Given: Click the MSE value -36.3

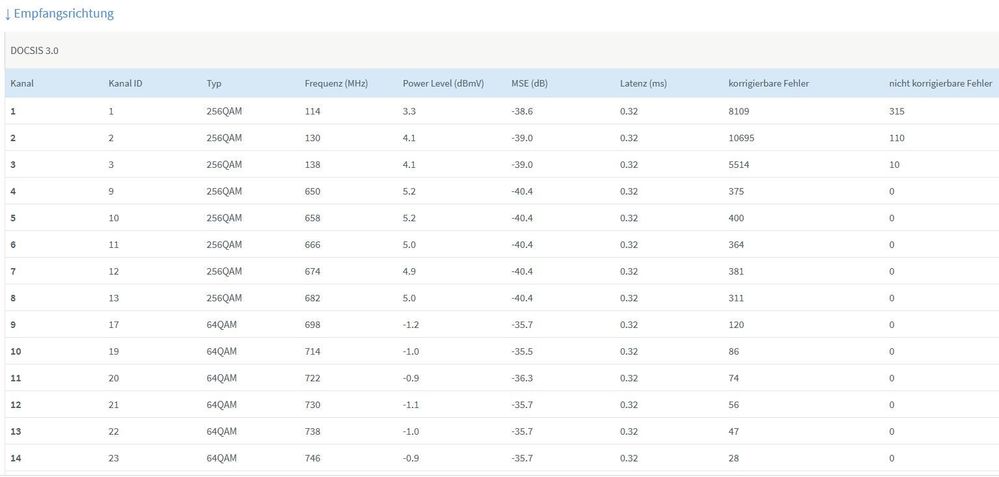Looking at the screenshot, I should pyautogui.click(x=523, y=378).
